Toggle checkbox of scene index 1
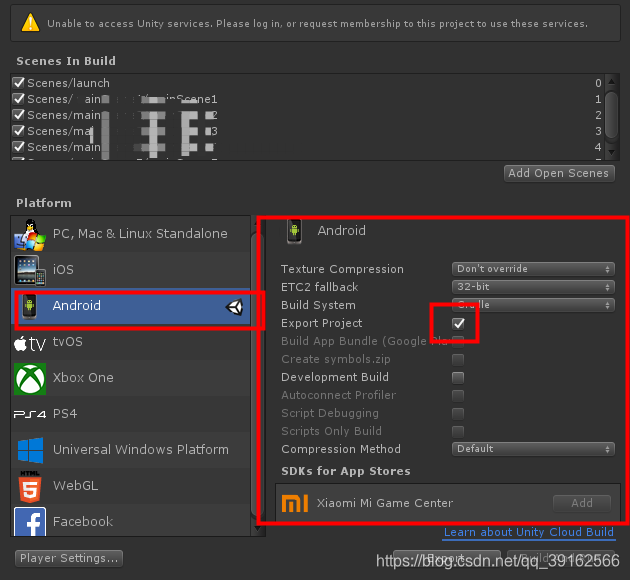Screen dimensions: 630x580 click(x=18, y=99)
